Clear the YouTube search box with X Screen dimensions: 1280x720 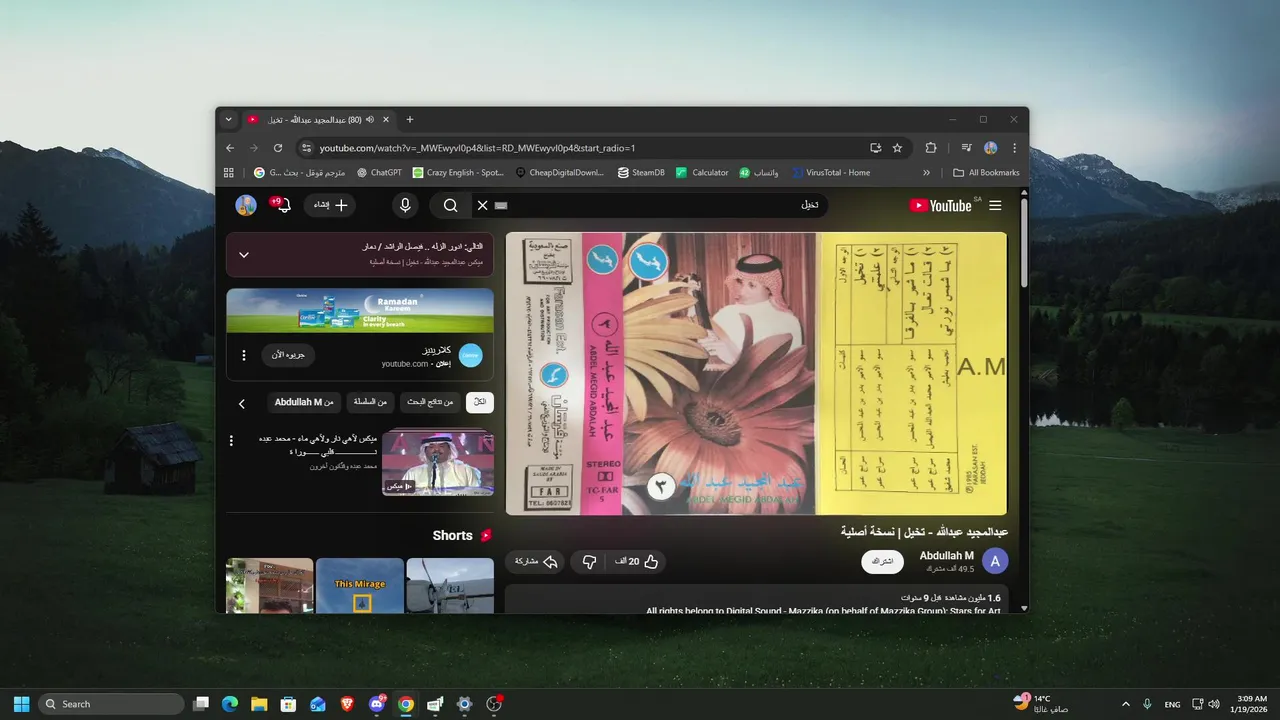[482, 205]
